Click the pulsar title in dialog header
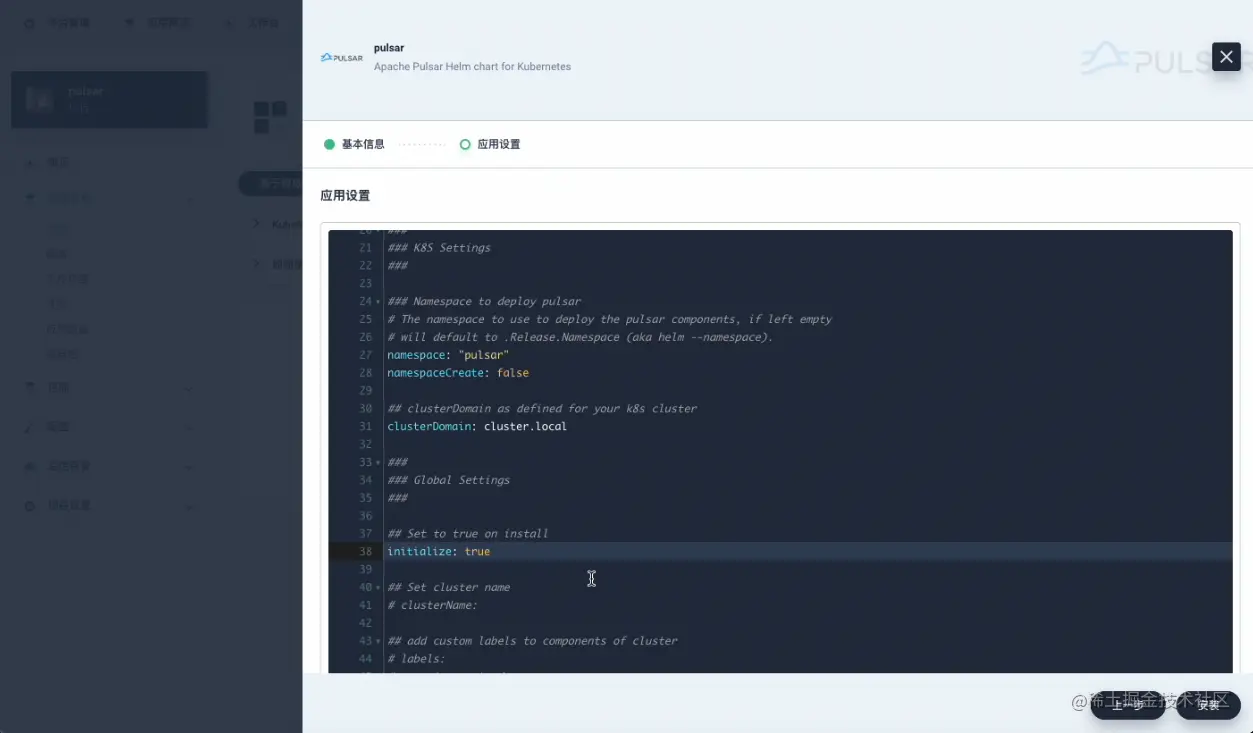 point(389,48)
